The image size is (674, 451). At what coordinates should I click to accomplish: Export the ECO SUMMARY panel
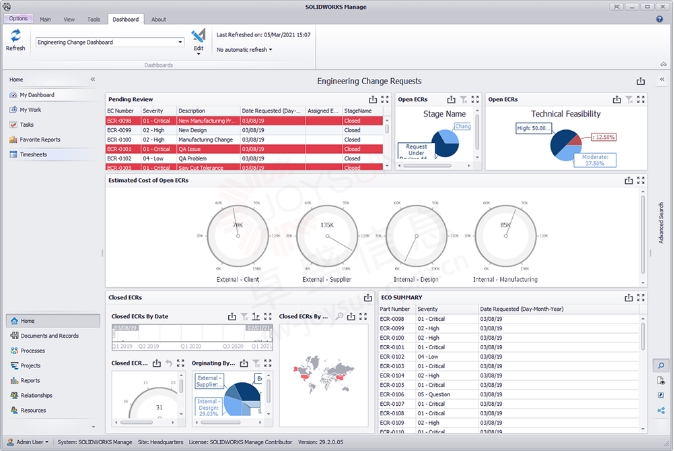click(629, 298)
